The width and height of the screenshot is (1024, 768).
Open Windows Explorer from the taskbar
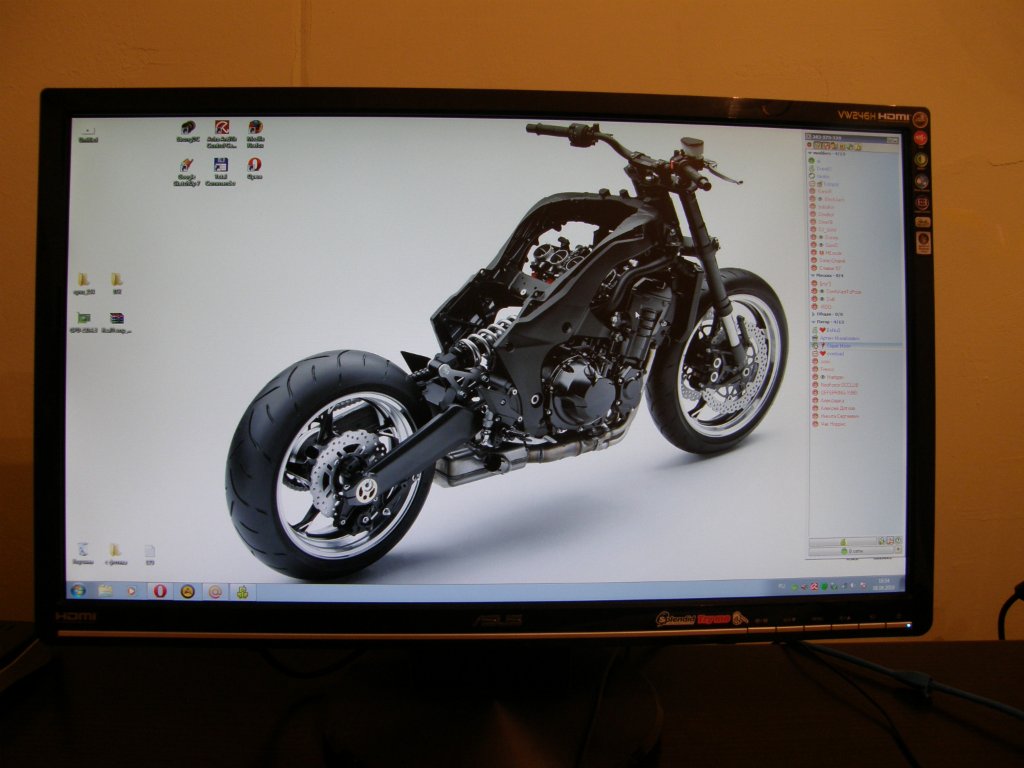click(105, 590)
